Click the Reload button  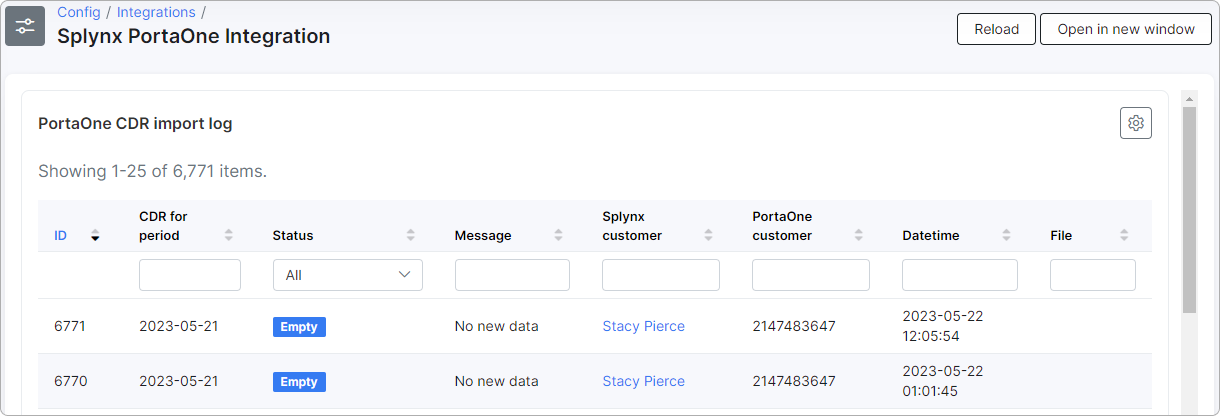pyautogui.click(x=996, y=29)
